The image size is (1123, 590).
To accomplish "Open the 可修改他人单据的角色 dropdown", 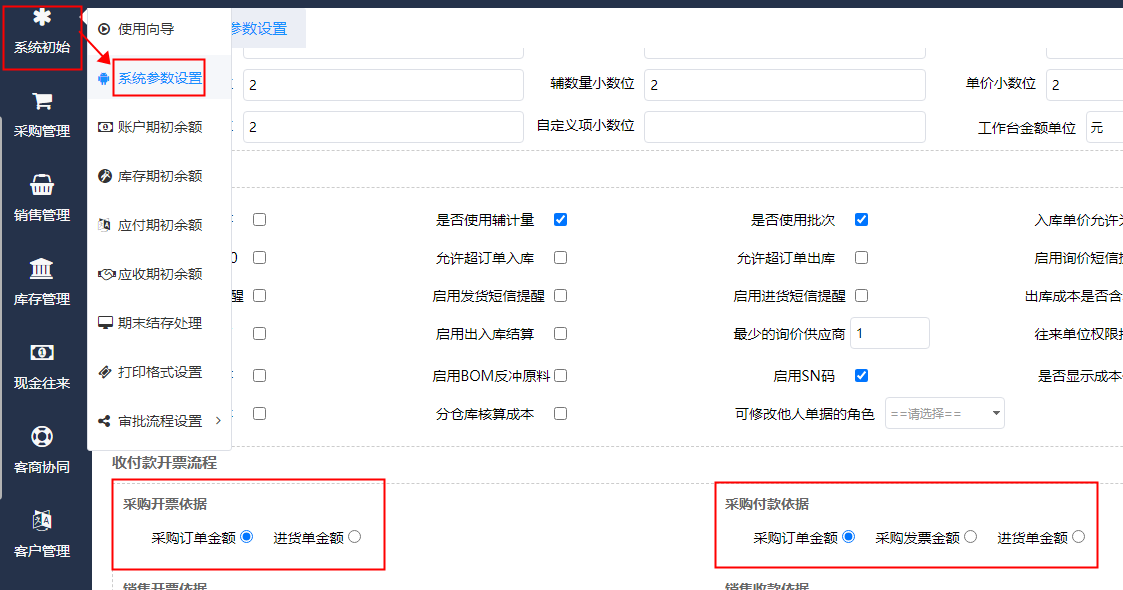I will point(944,412).
